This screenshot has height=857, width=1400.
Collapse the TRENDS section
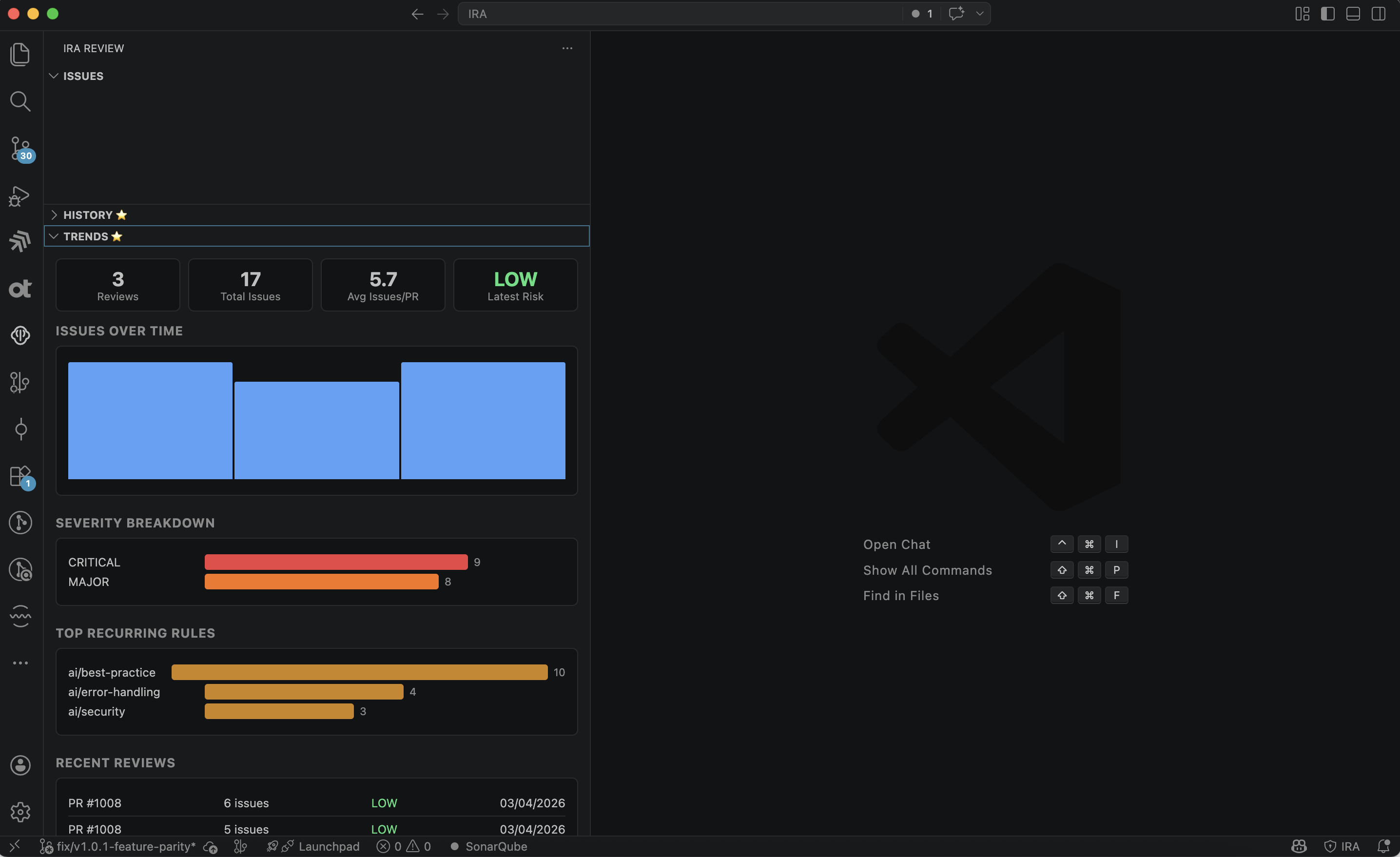85,236
